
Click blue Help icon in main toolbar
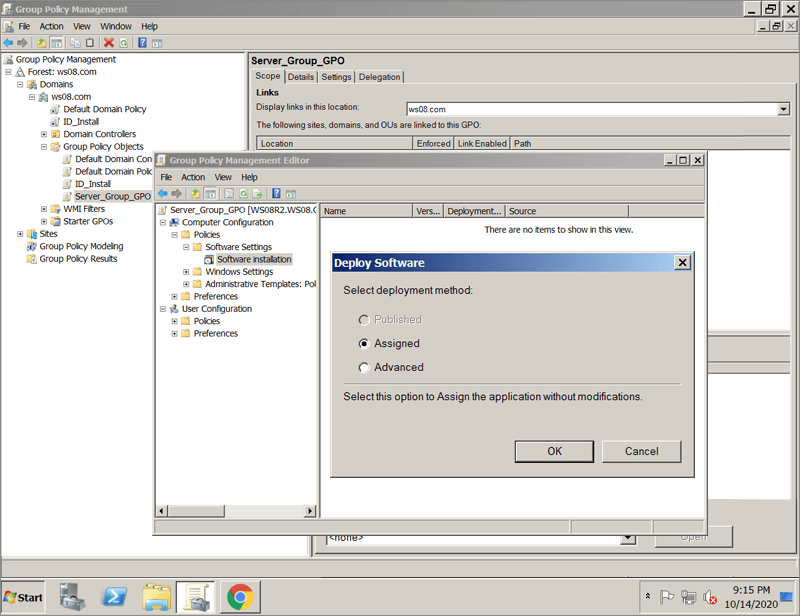click(x=142, y=43)
